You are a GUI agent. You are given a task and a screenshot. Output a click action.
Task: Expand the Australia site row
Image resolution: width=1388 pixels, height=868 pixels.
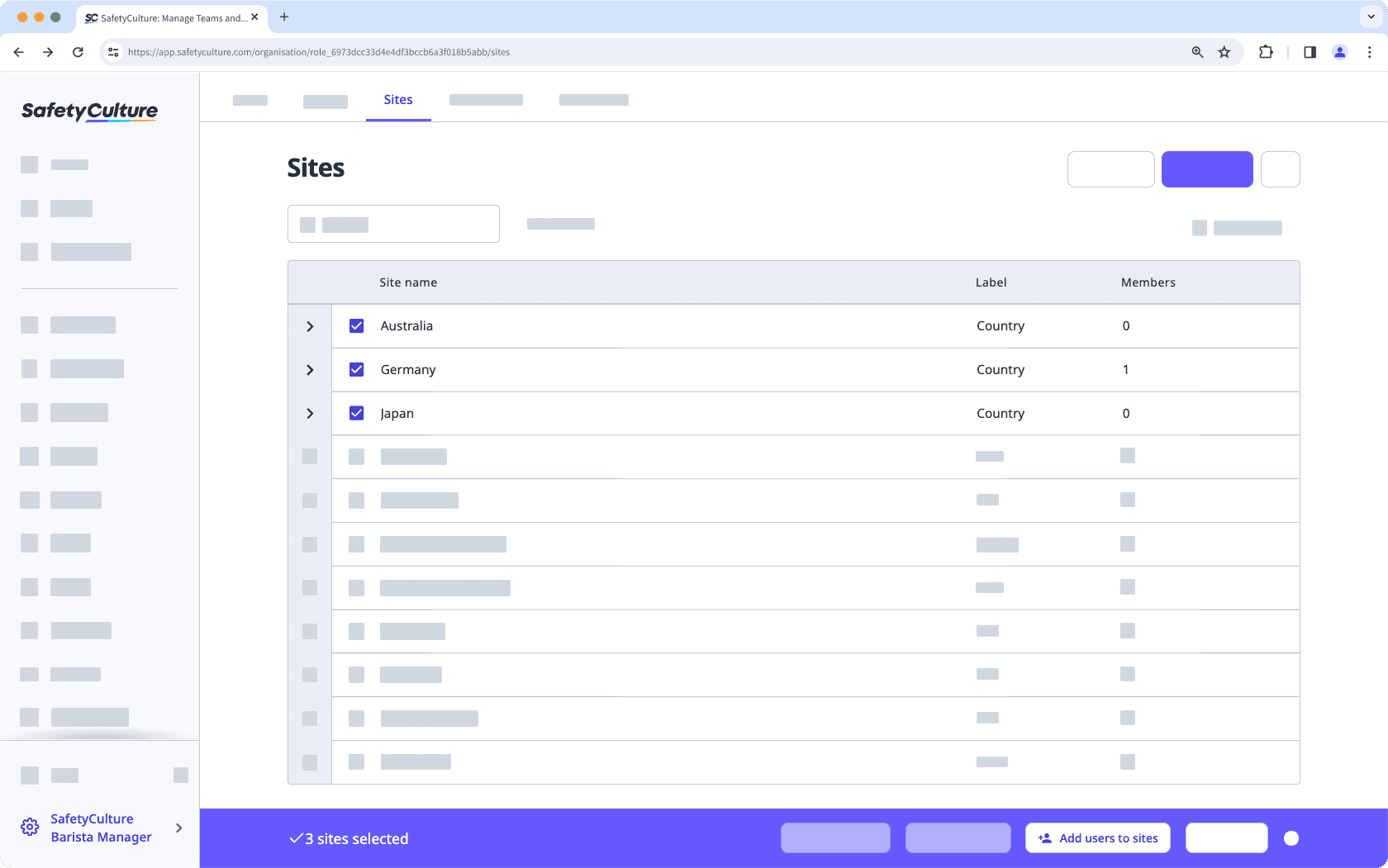[x=310, y=325]
